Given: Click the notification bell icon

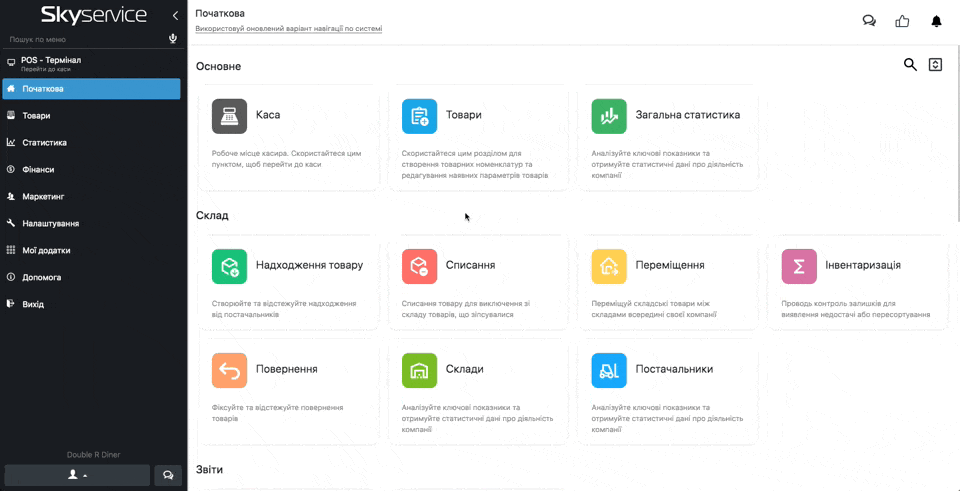Looking at the screenshot, I should pyautogui.click(x=936, y=21).
